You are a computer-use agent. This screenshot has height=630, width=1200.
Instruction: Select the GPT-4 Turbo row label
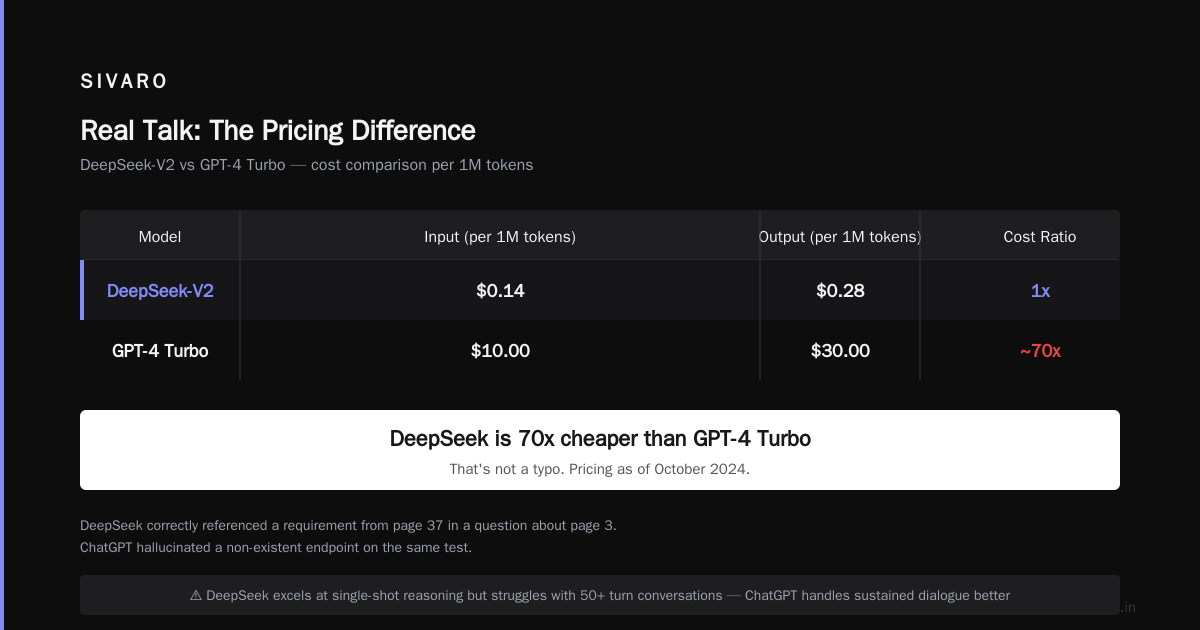pos(160,351)
